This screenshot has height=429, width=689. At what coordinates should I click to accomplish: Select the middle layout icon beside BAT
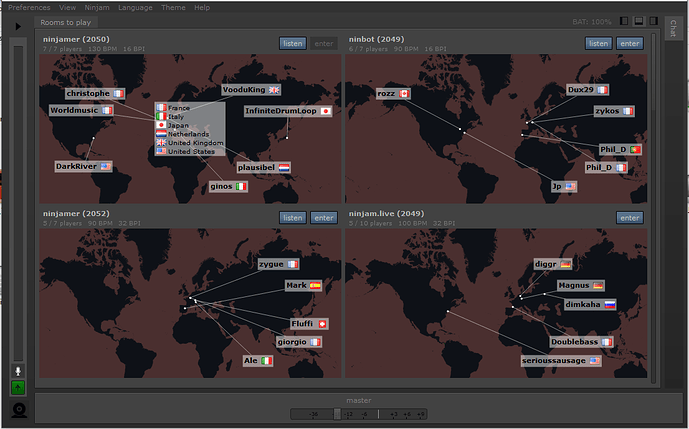point(639,21)
